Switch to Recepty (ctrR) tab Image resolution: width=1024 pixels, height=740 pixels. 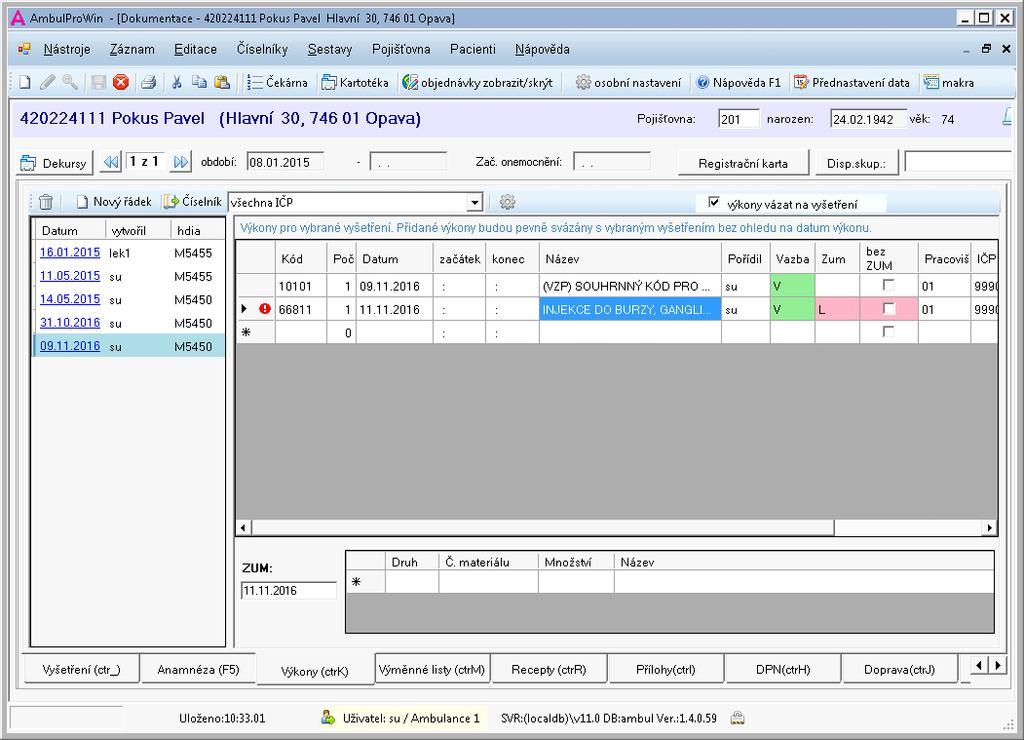click(x=549, y=669)
